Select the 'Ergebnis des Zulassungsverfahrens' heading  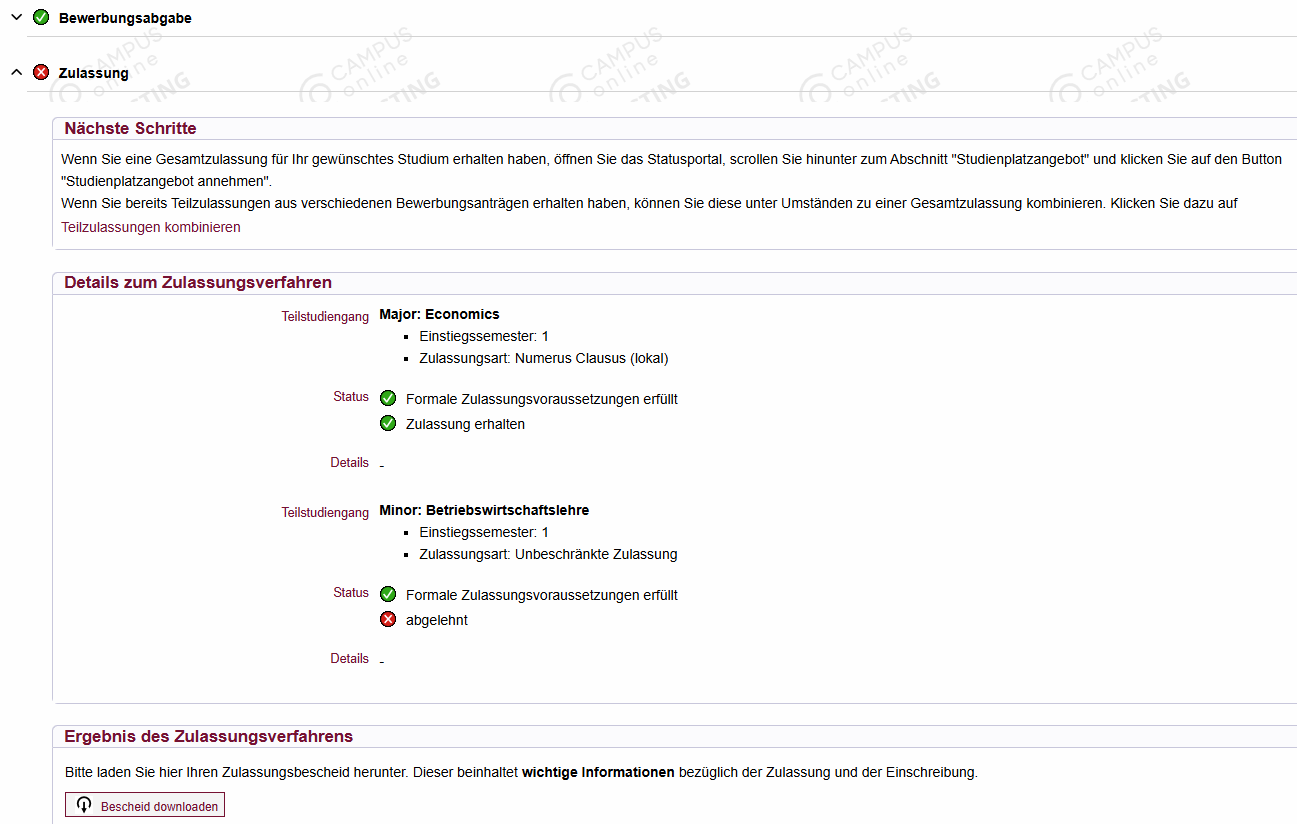pos(208,737)
